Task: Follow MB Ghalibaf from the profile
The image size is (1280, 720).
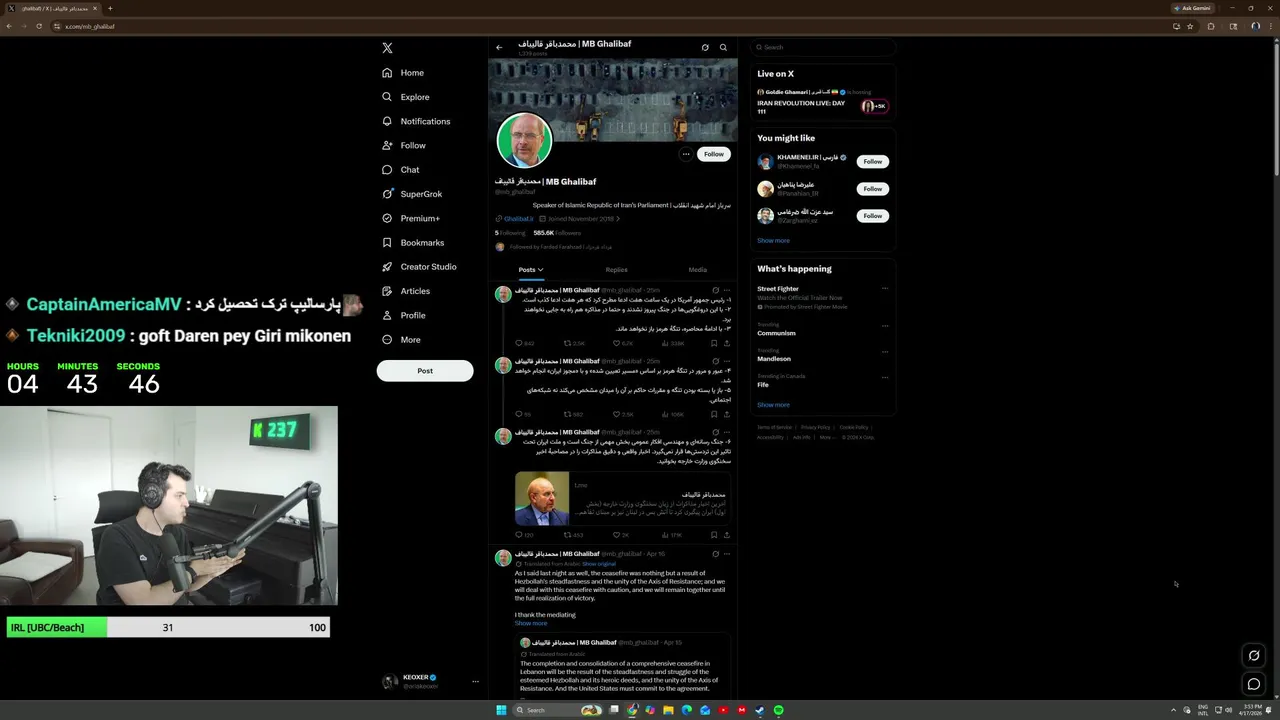Action: (x=713, y=154)
